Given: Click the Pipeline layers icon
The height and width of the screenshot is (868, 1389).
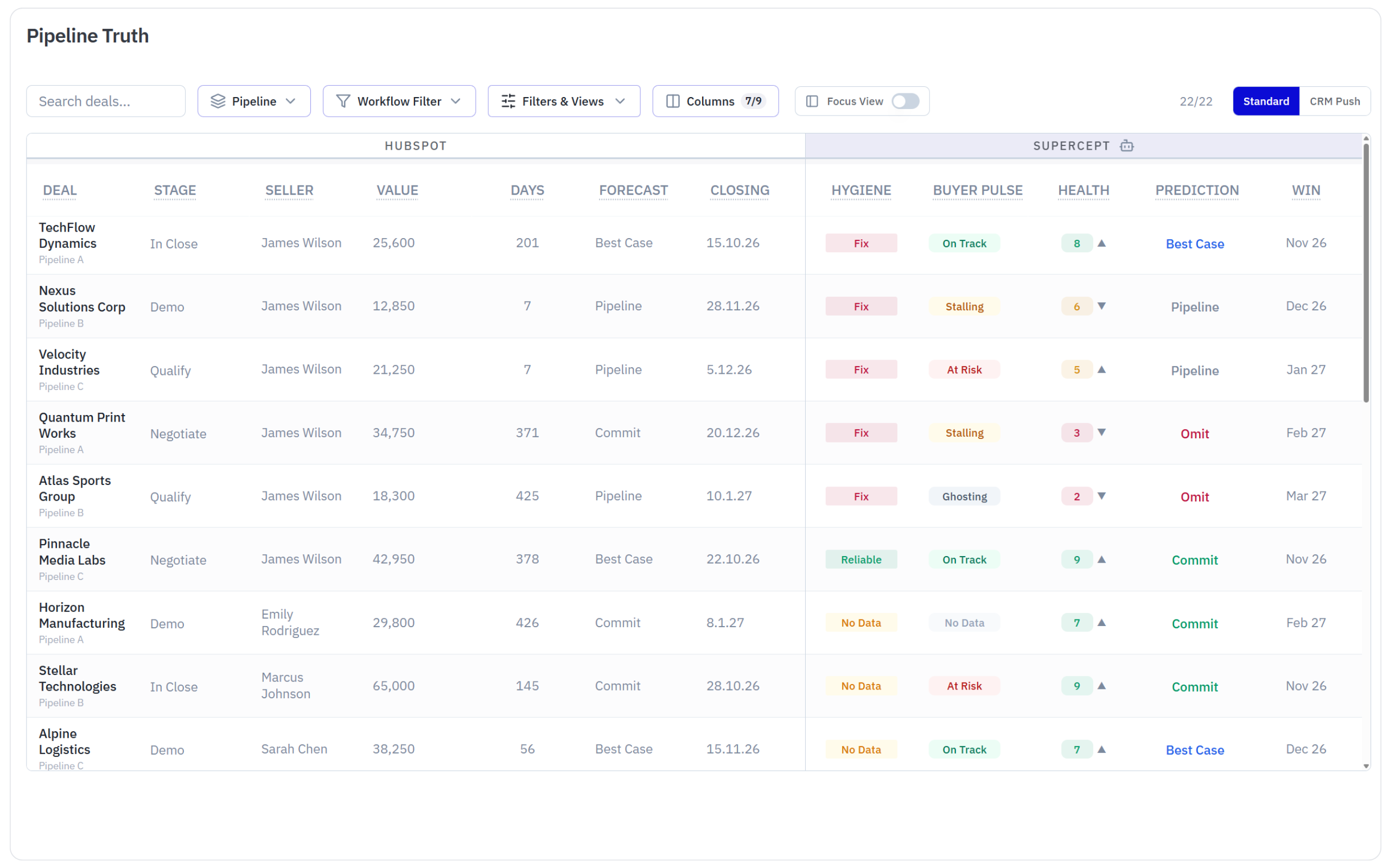Looking at the screenshot, I should [218, 101].
